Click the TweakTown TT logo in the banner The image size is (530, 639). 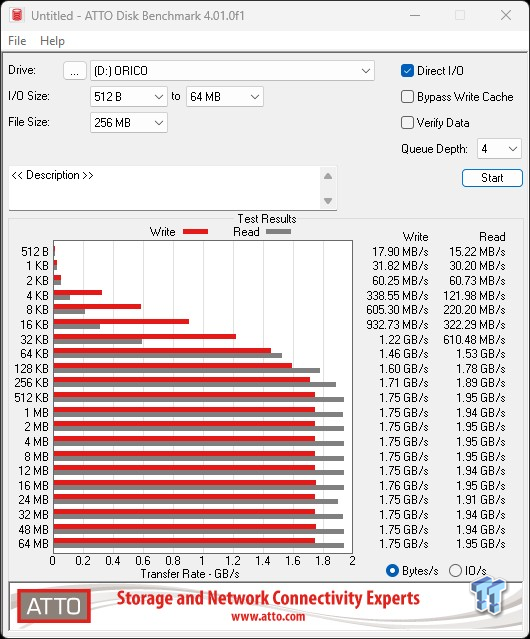(488, 595)
